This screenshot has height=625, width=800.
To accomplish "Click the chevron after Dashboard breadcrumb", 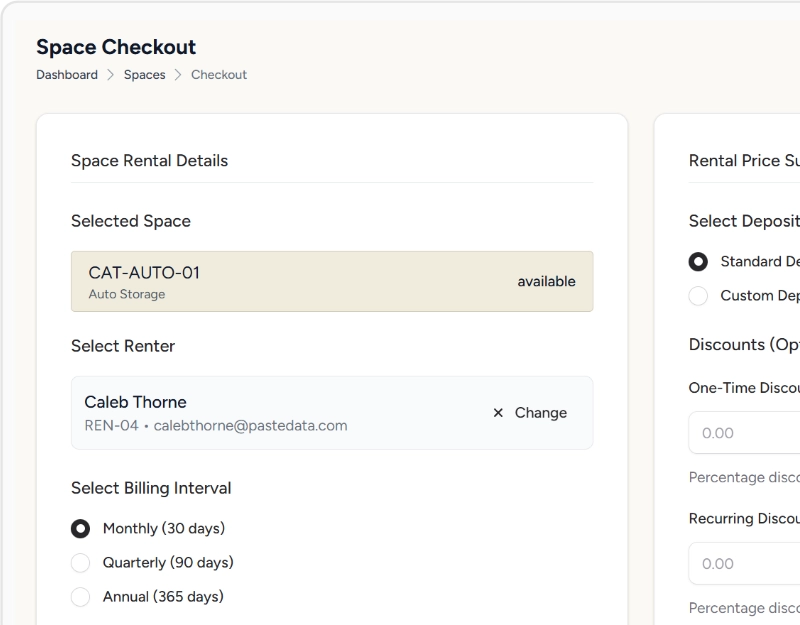I will coord(111,75).
